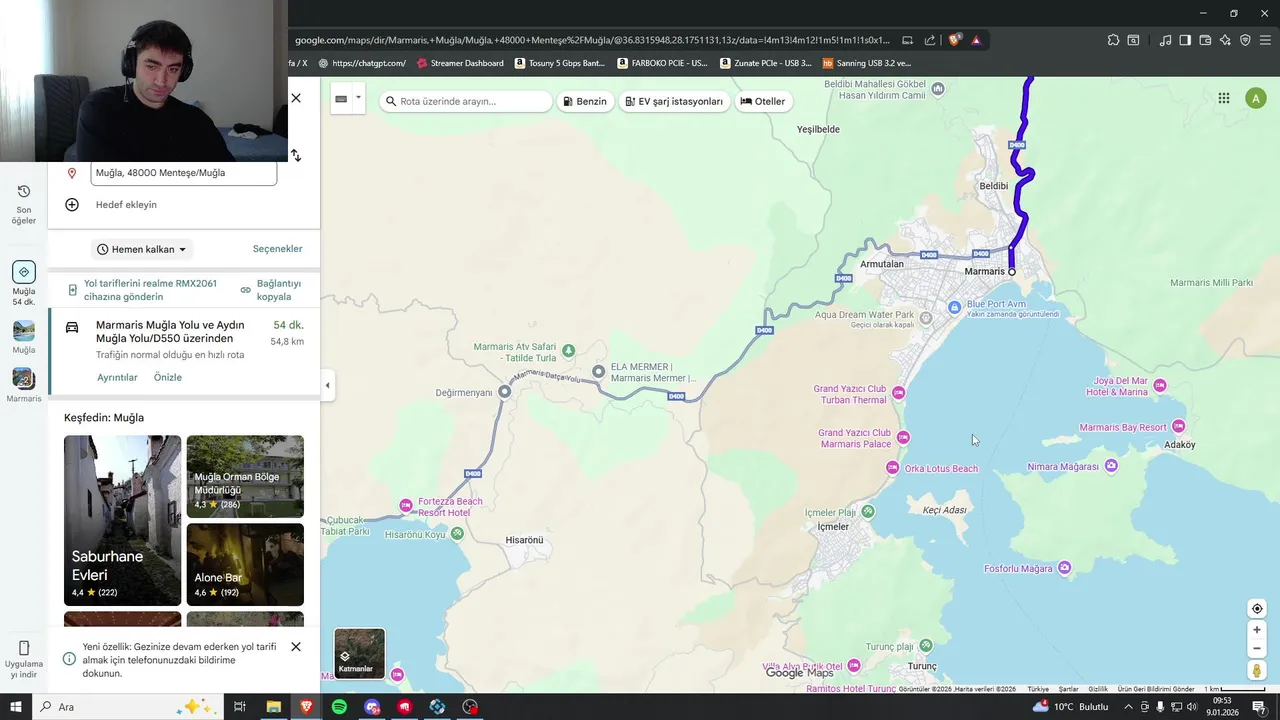Image resolution: width=1280 pixels, height=720 pixels.
Task: Click the İçmeler Plajı beach marker
Action: click(868, 511)
